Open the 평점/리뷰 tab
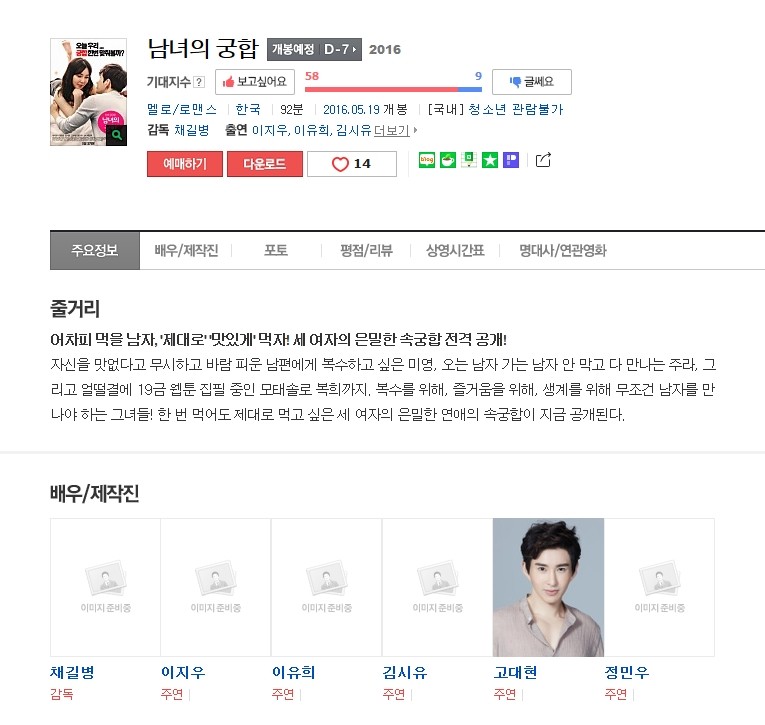The width and height of the screenshot is (765, 725). tap(366, 251)
